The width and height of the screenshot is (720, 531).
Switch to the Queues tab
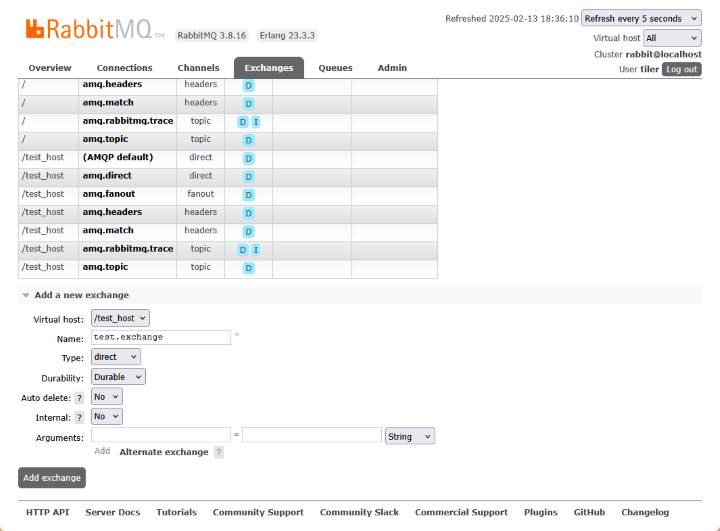tap(336, 68)
